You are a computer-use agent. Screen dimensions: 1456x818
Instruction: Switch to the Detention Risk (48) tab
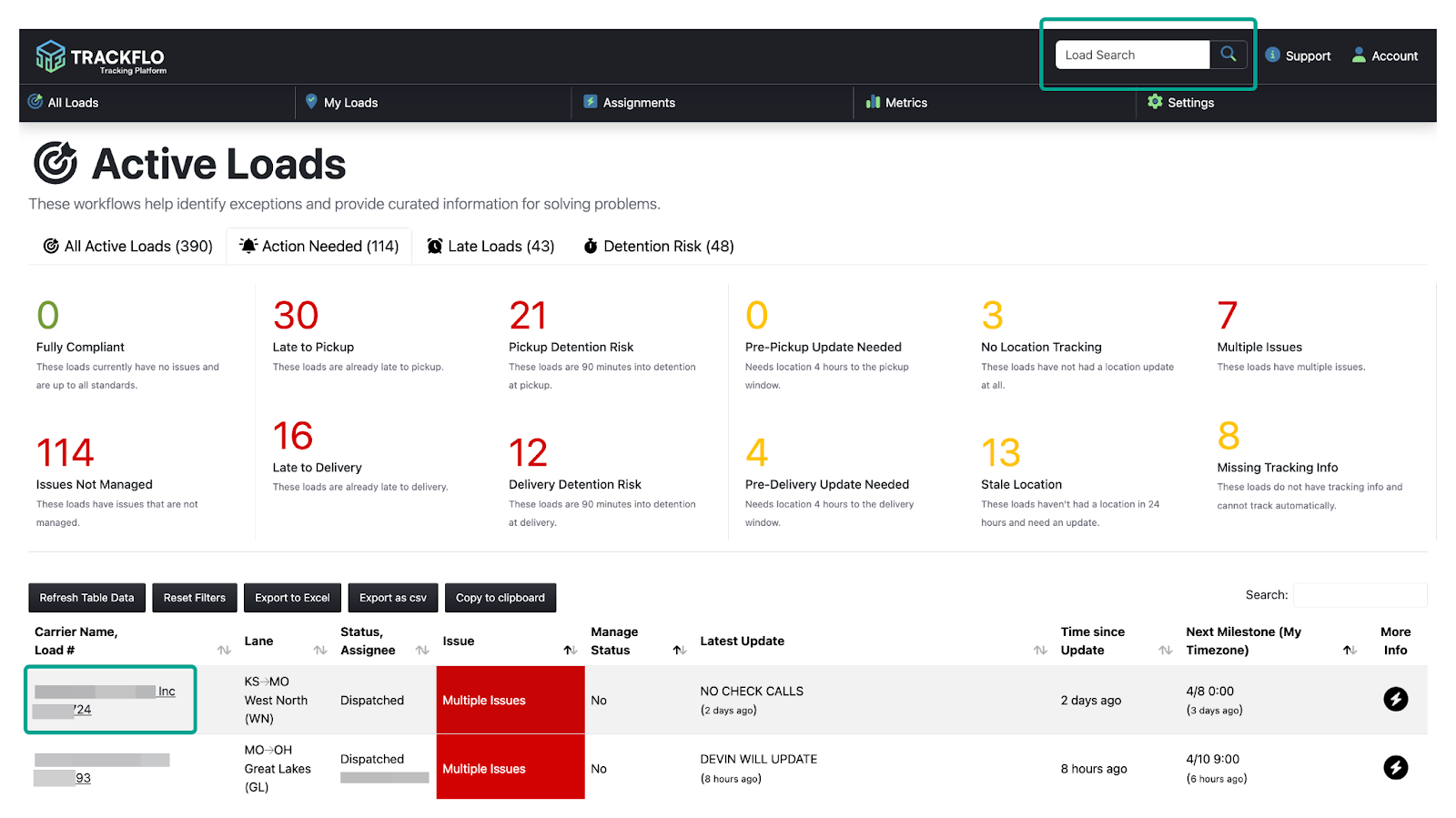point(658,247)
